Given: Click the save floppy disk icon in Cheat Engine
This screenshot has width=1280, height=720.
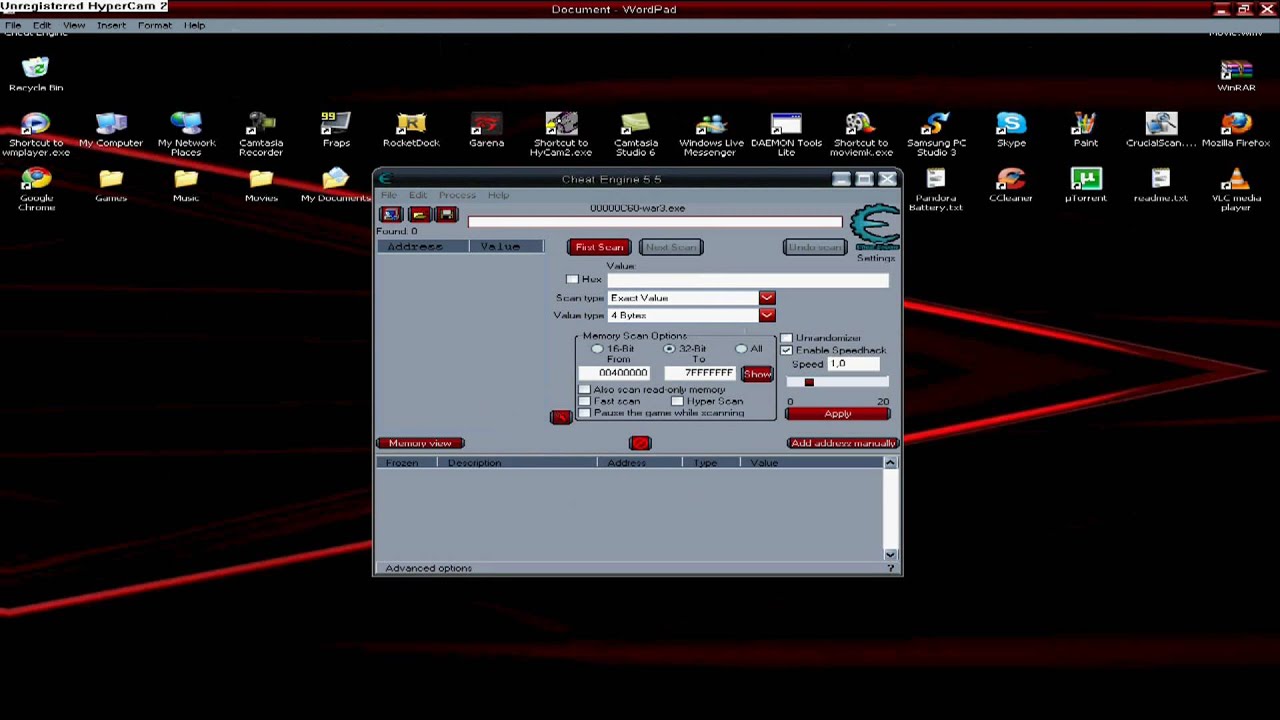Looking at the screenshot, I should tap(447, 215).
